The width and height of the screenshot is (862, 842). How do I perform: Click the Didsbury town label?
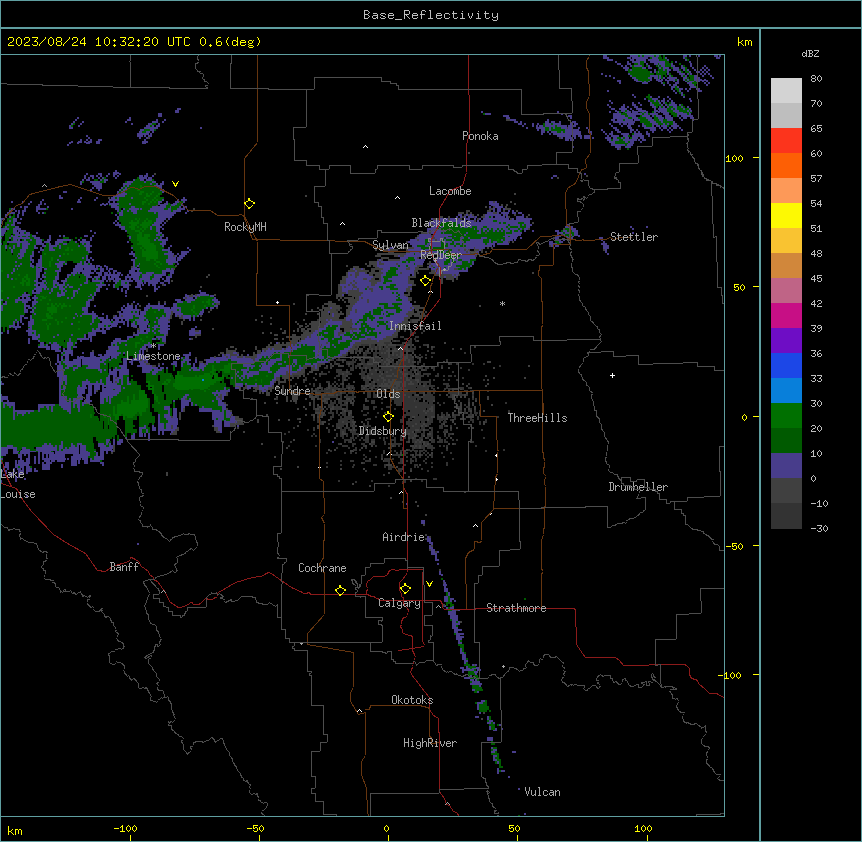click(383, 431)
